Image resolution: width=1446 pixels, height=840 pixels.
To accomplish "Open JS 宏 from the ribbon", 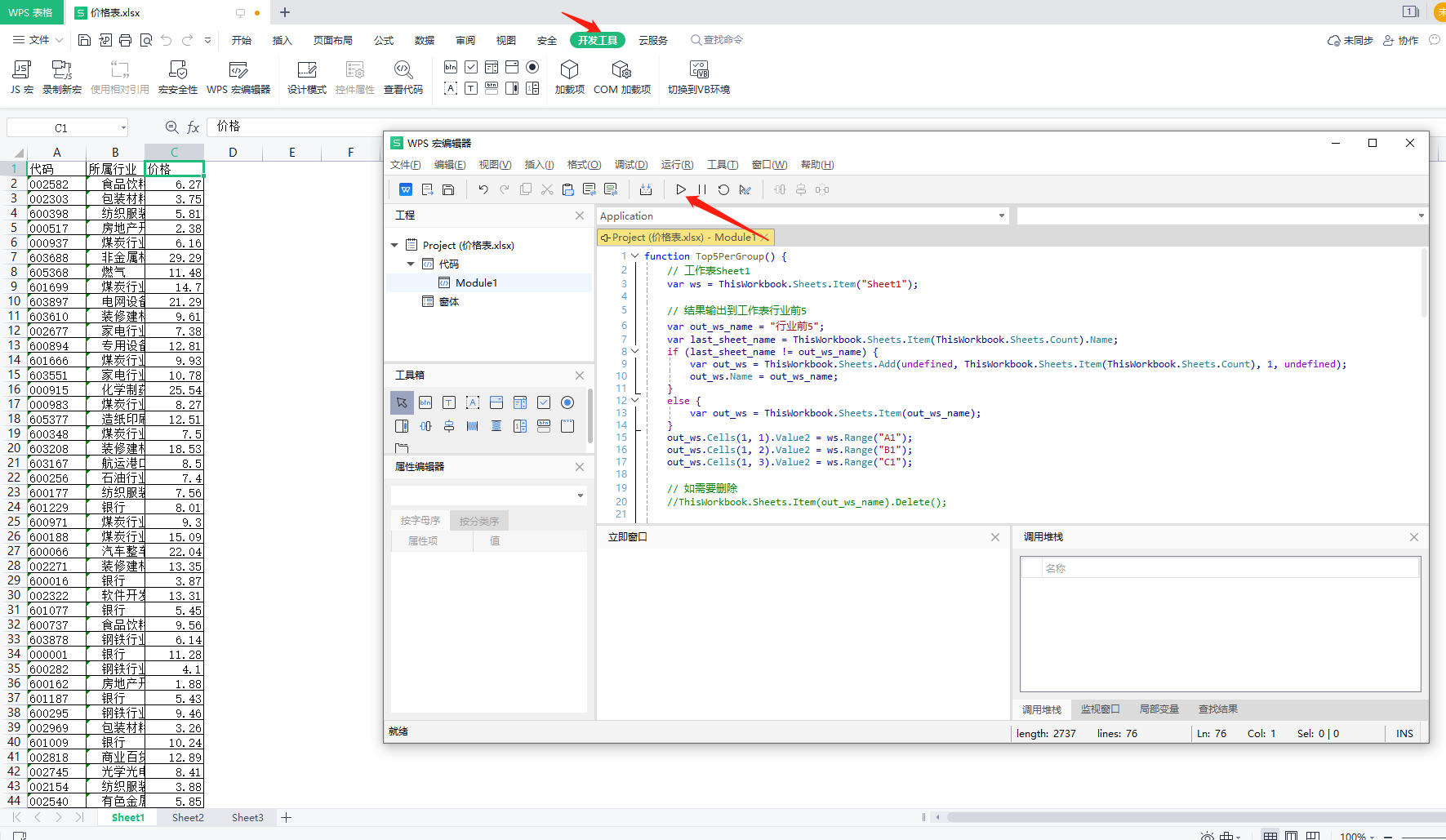I will pyautogui.click(x=22, y=78).
